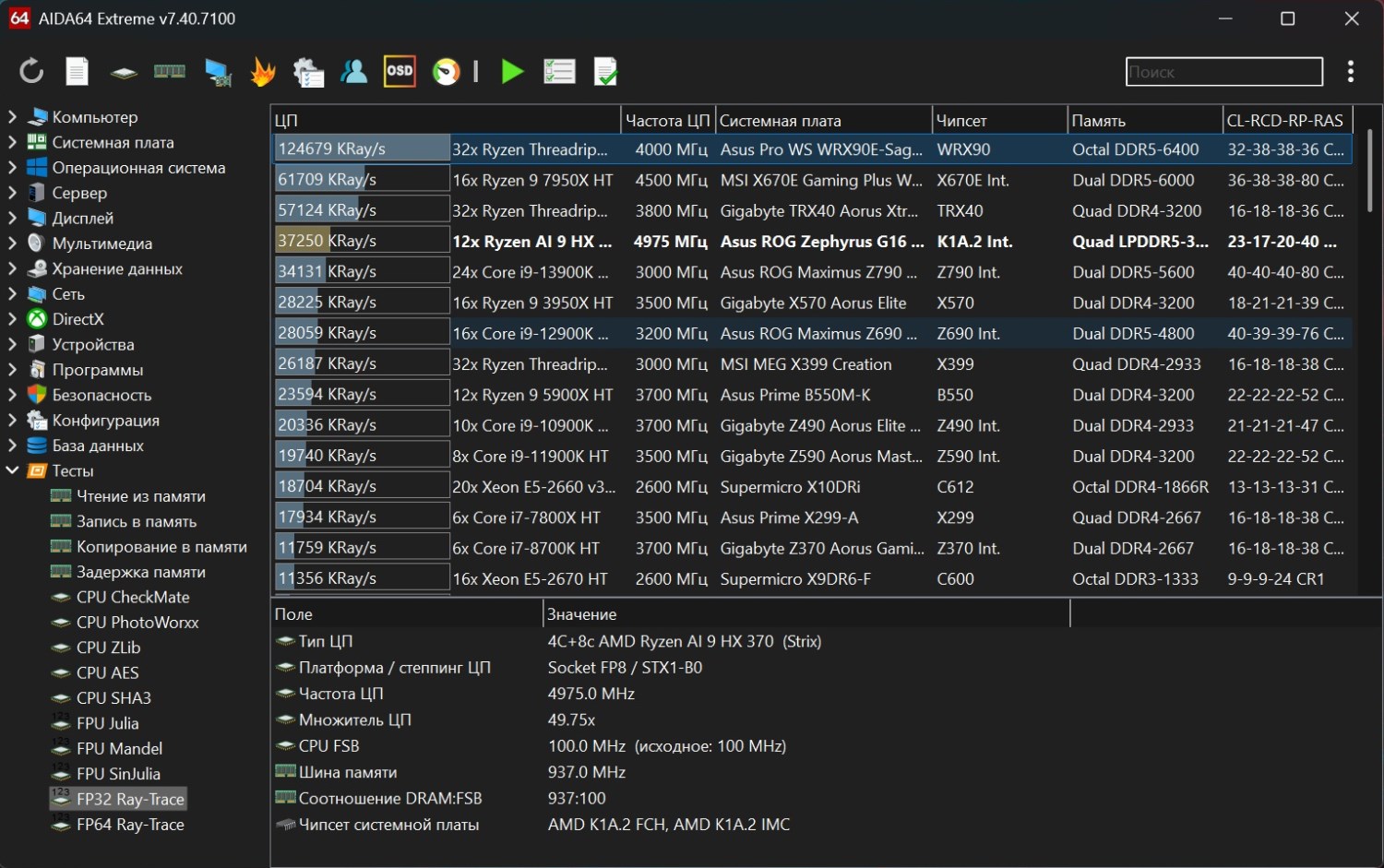This screenshot has height=868, width=1384.
Task: Sort by the Частота ЦП column header
Action: 667,121
